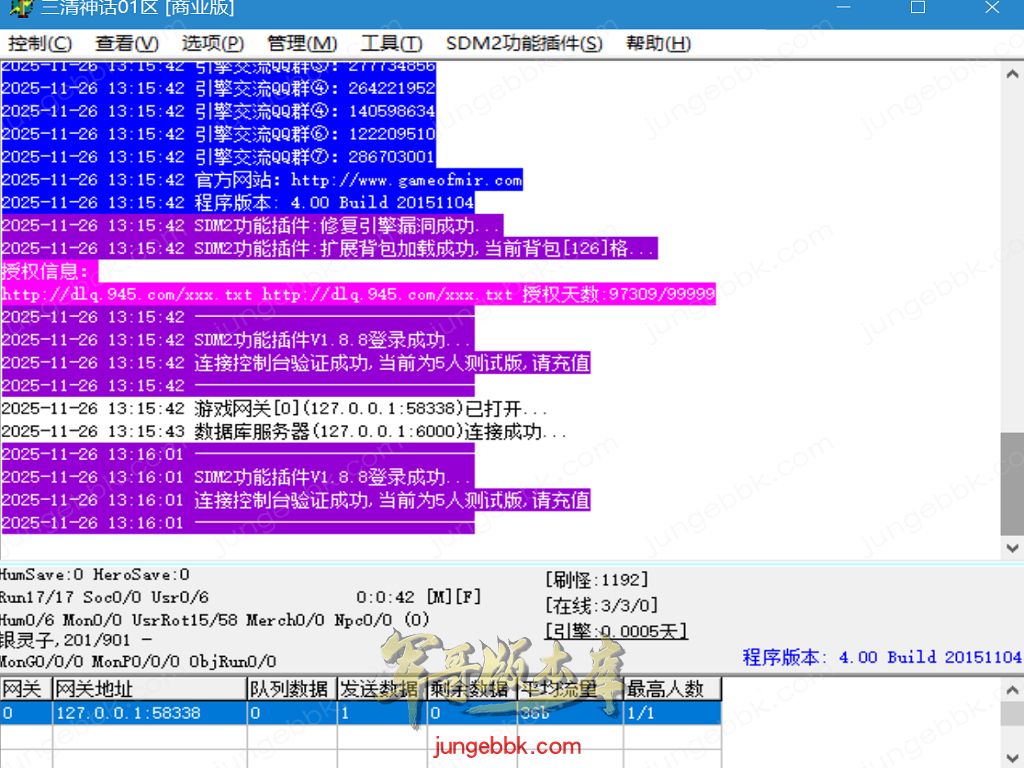Image resolution: width=1024 pixels, height=768 pixels.
Task: Maximize the 三清神话01区 window
Action: [x=917, y=8]
